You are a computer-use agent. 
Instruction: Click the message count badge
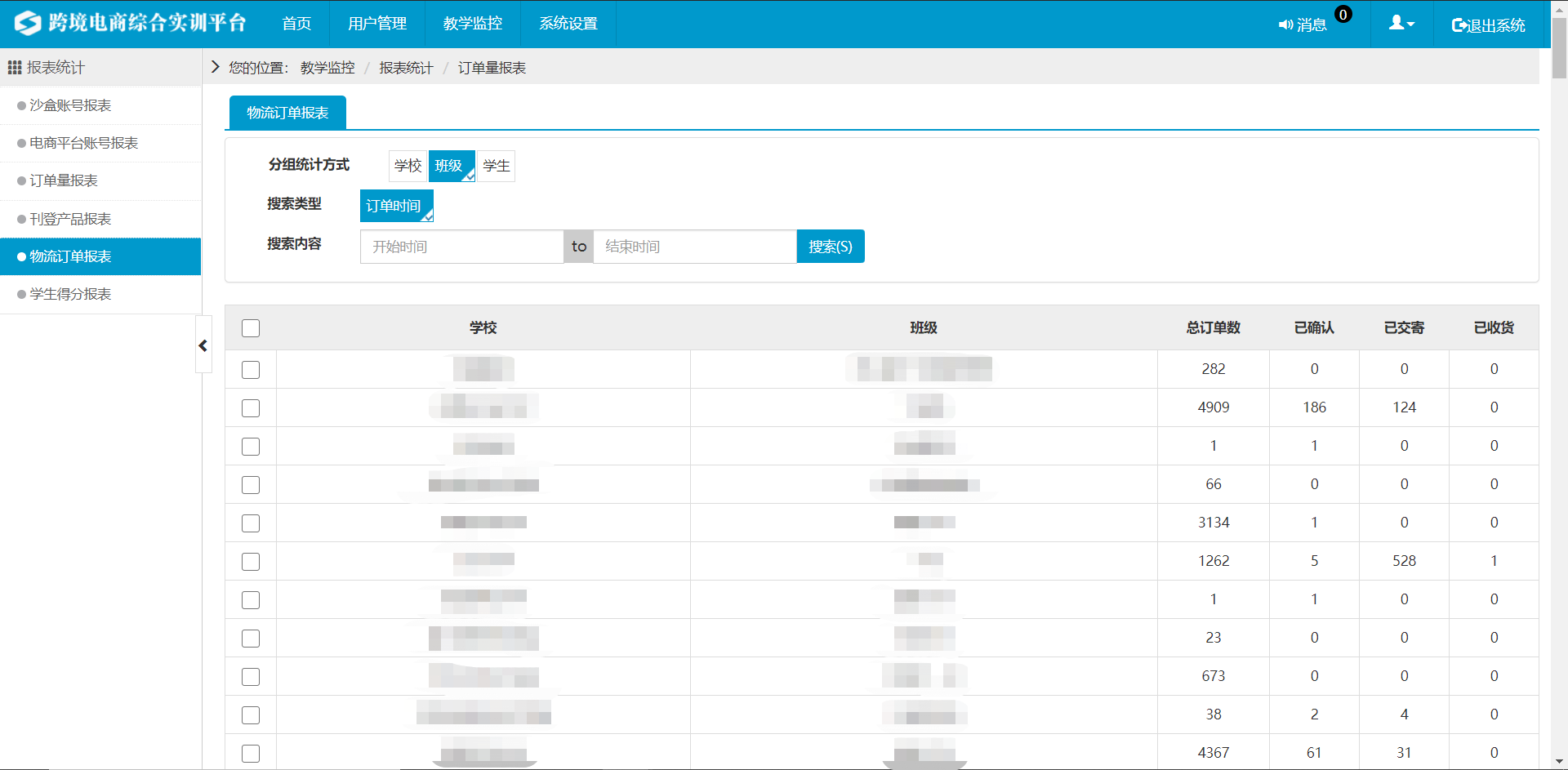1343,15
